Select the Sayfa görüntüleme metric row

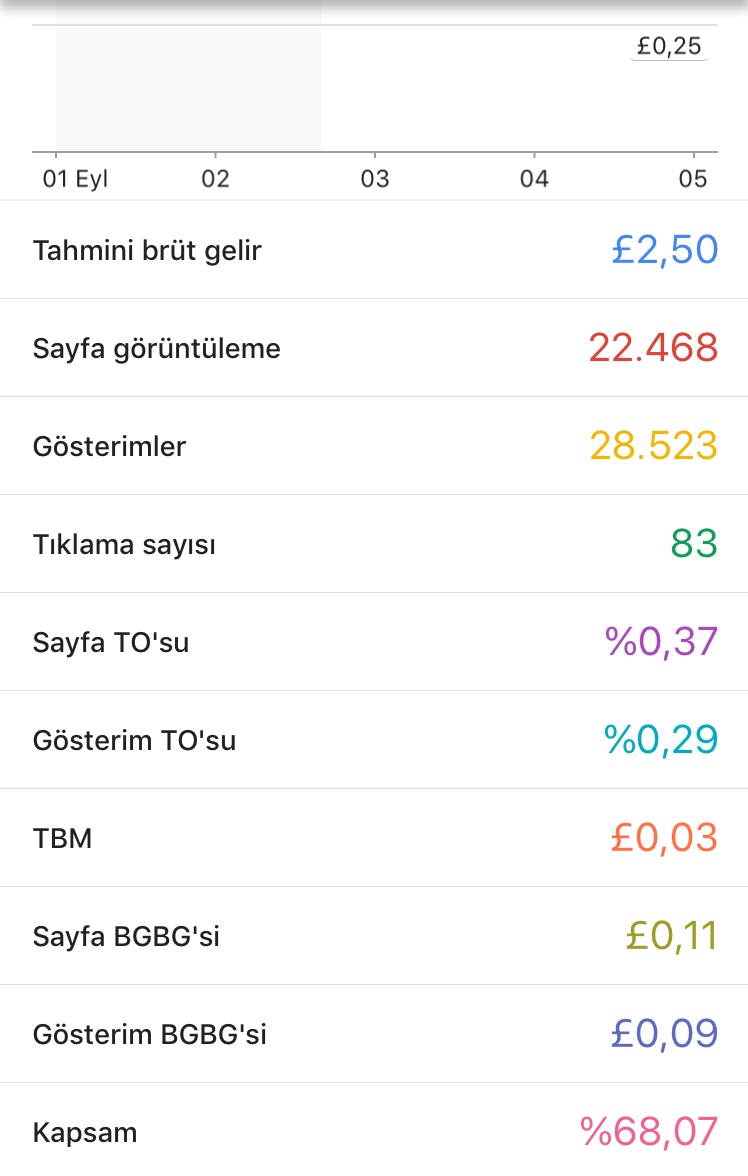coord(374,348)
